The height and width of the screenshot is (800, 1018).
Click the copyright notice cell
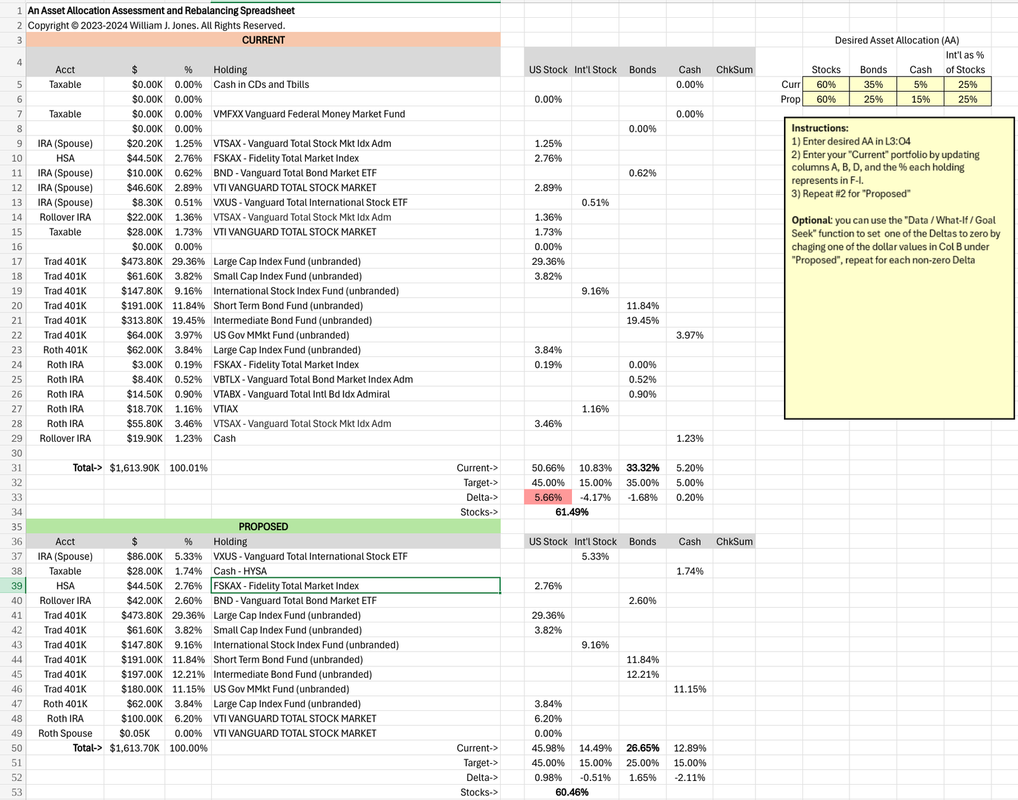(x=156, y=25)
